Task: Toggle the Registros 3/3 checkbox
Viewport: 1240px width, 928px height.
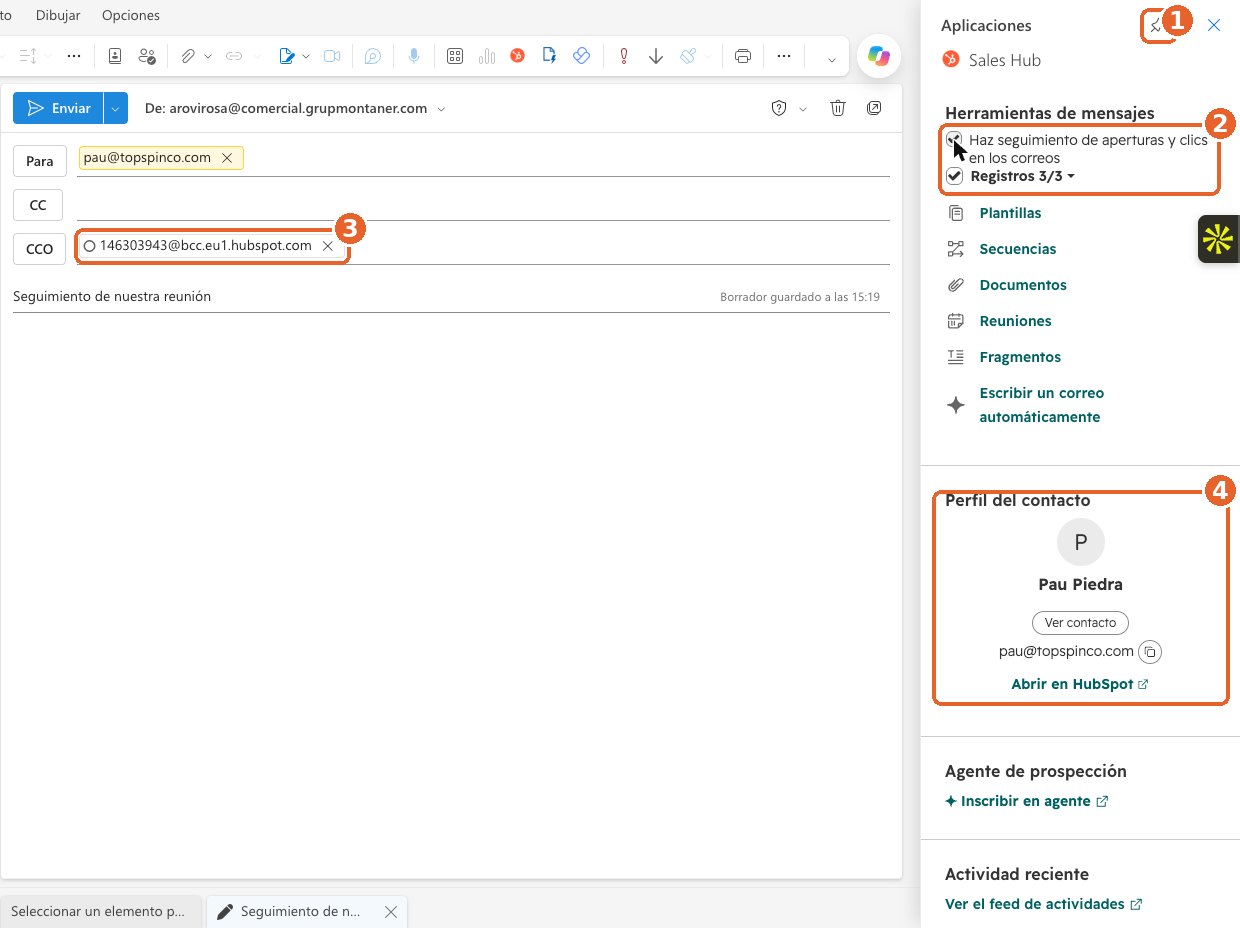Action: coord(955,176)
